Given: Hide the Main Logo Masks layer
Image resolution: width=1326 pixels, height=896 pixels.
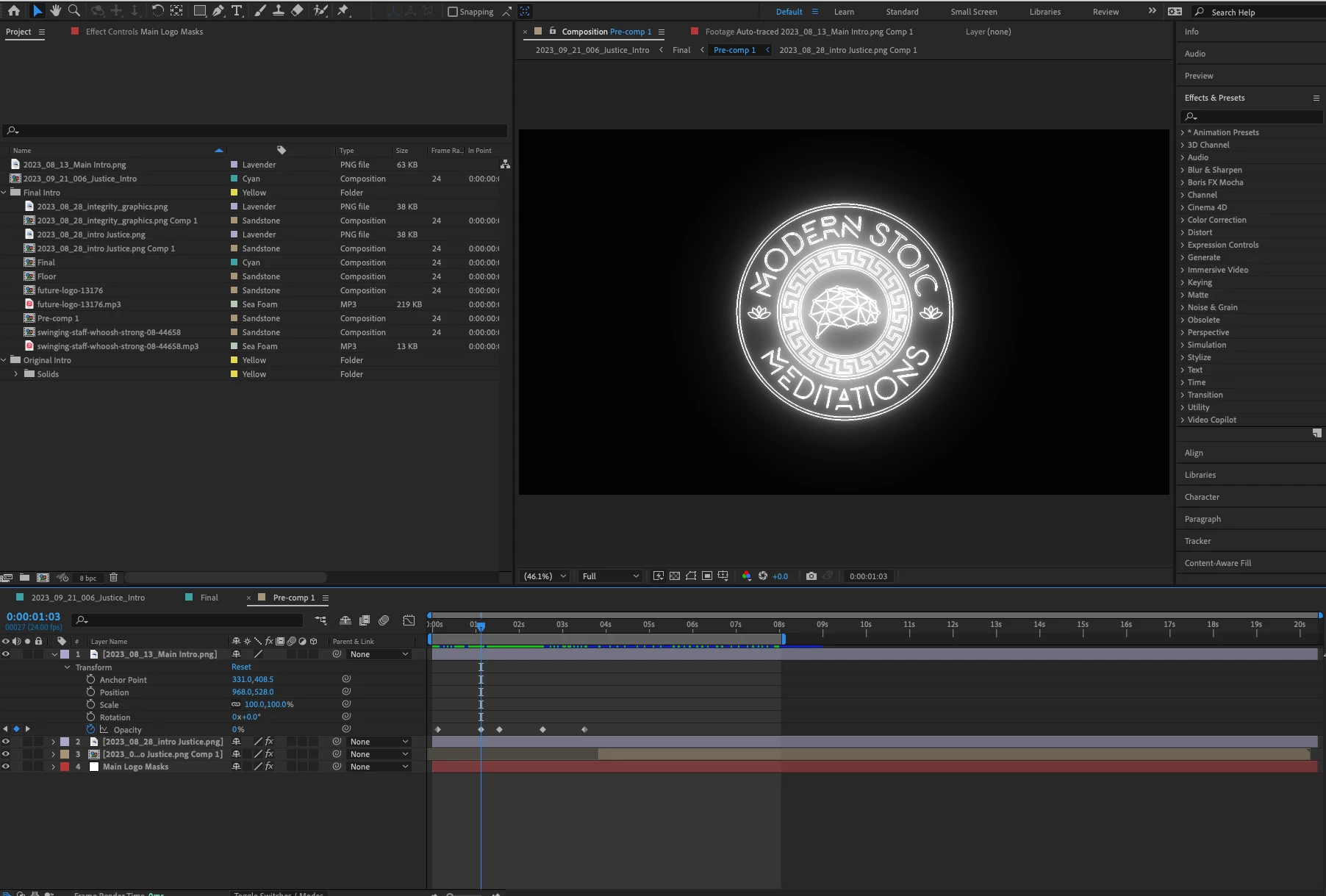Looking at the screenshot, I should point(6,767).
